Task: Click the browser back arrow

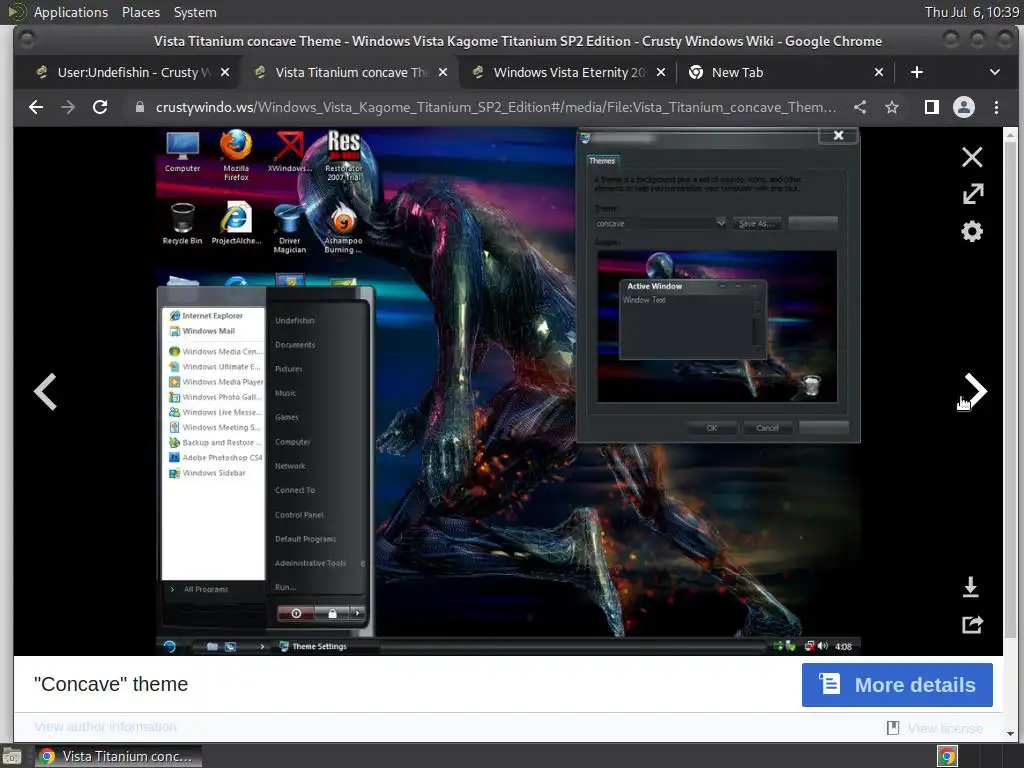Action: point(36,107)
